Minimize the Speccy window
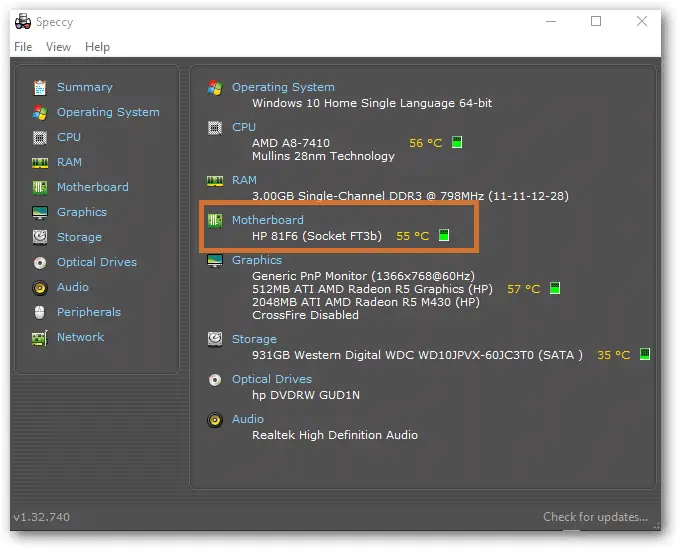 tap(551, 21)
